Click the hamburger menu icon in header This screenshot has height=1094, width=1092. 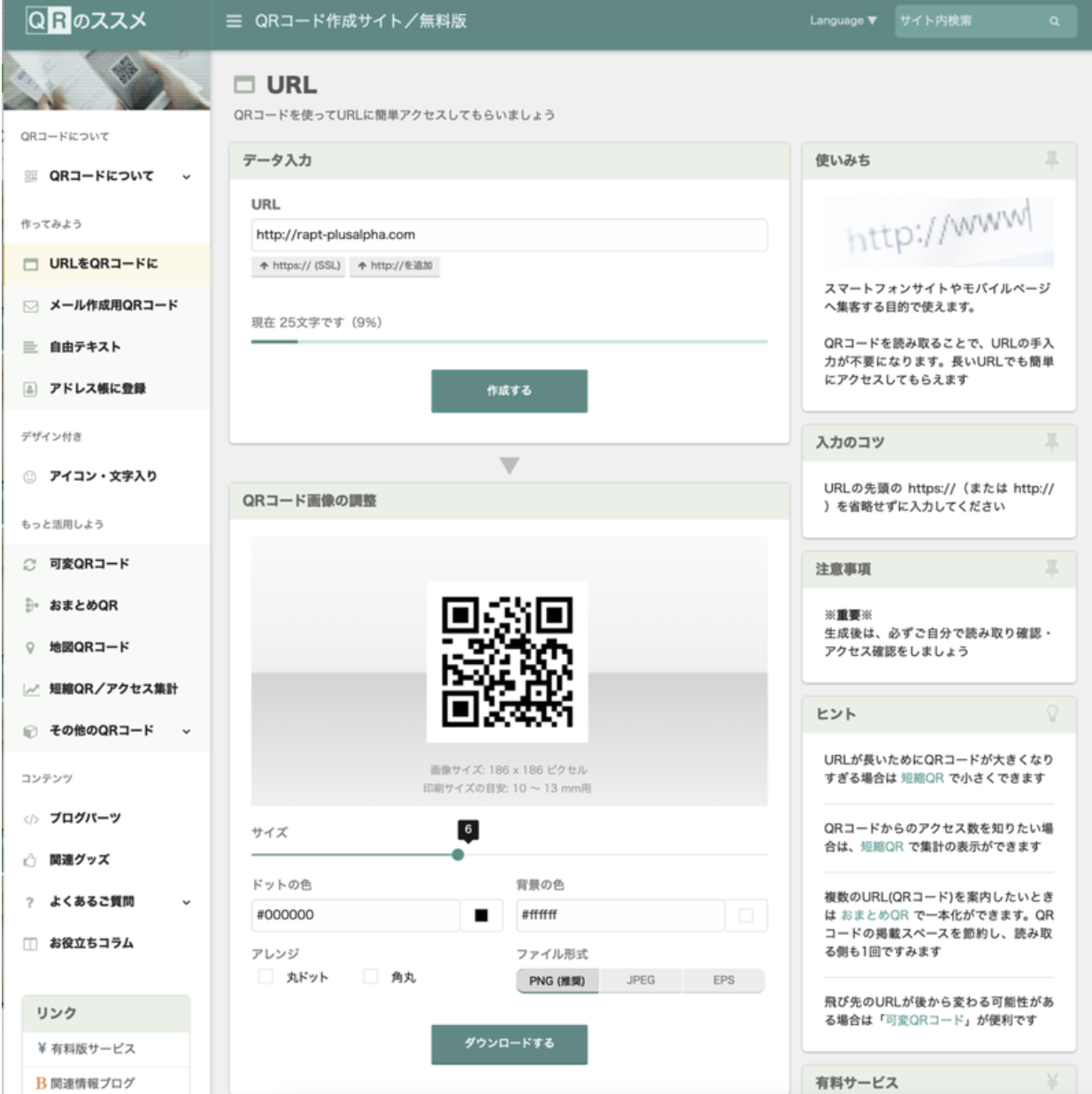tap(234, 21)
